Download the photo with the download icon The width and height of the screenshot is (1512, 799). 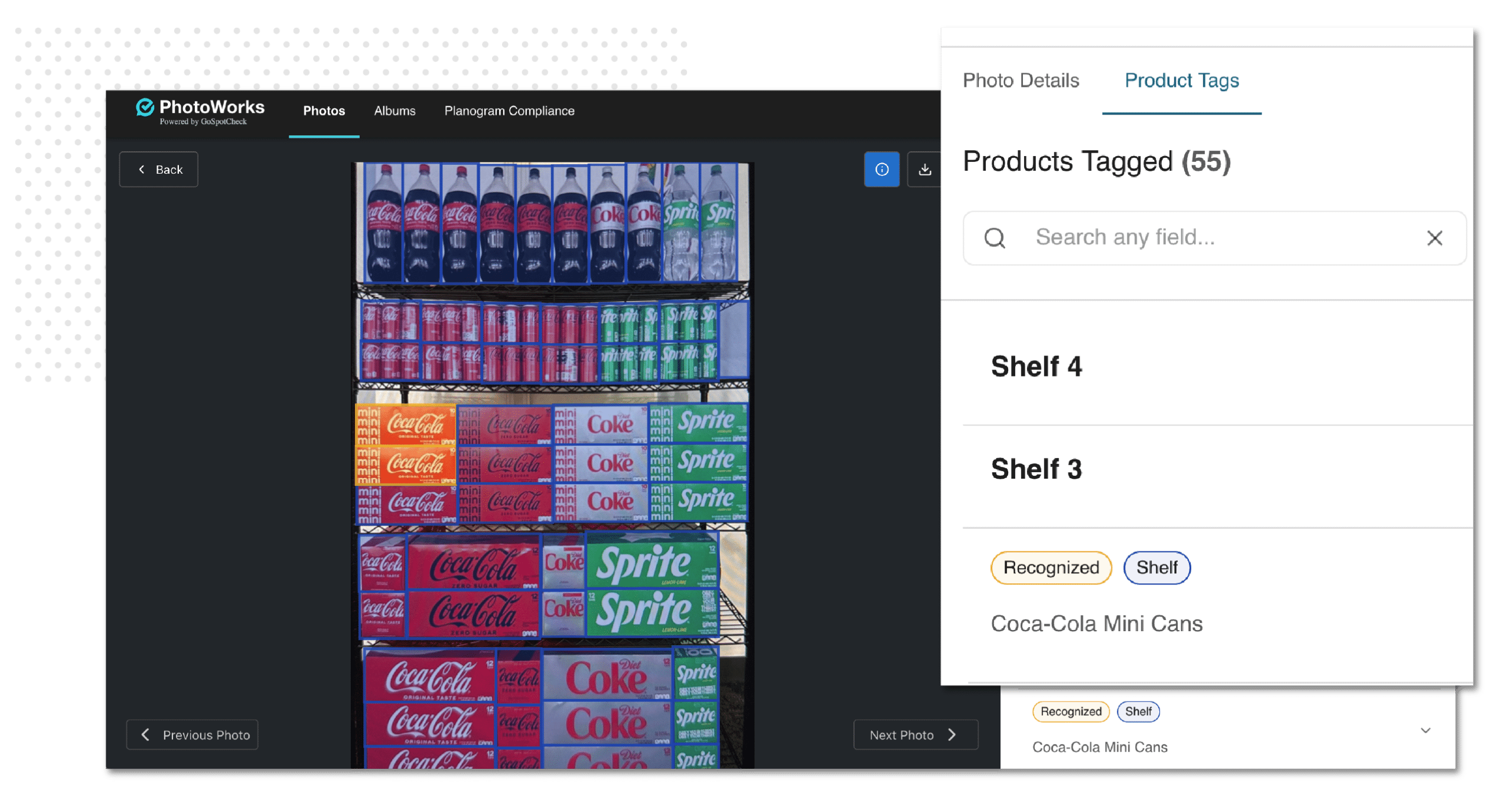pos(925,170)
